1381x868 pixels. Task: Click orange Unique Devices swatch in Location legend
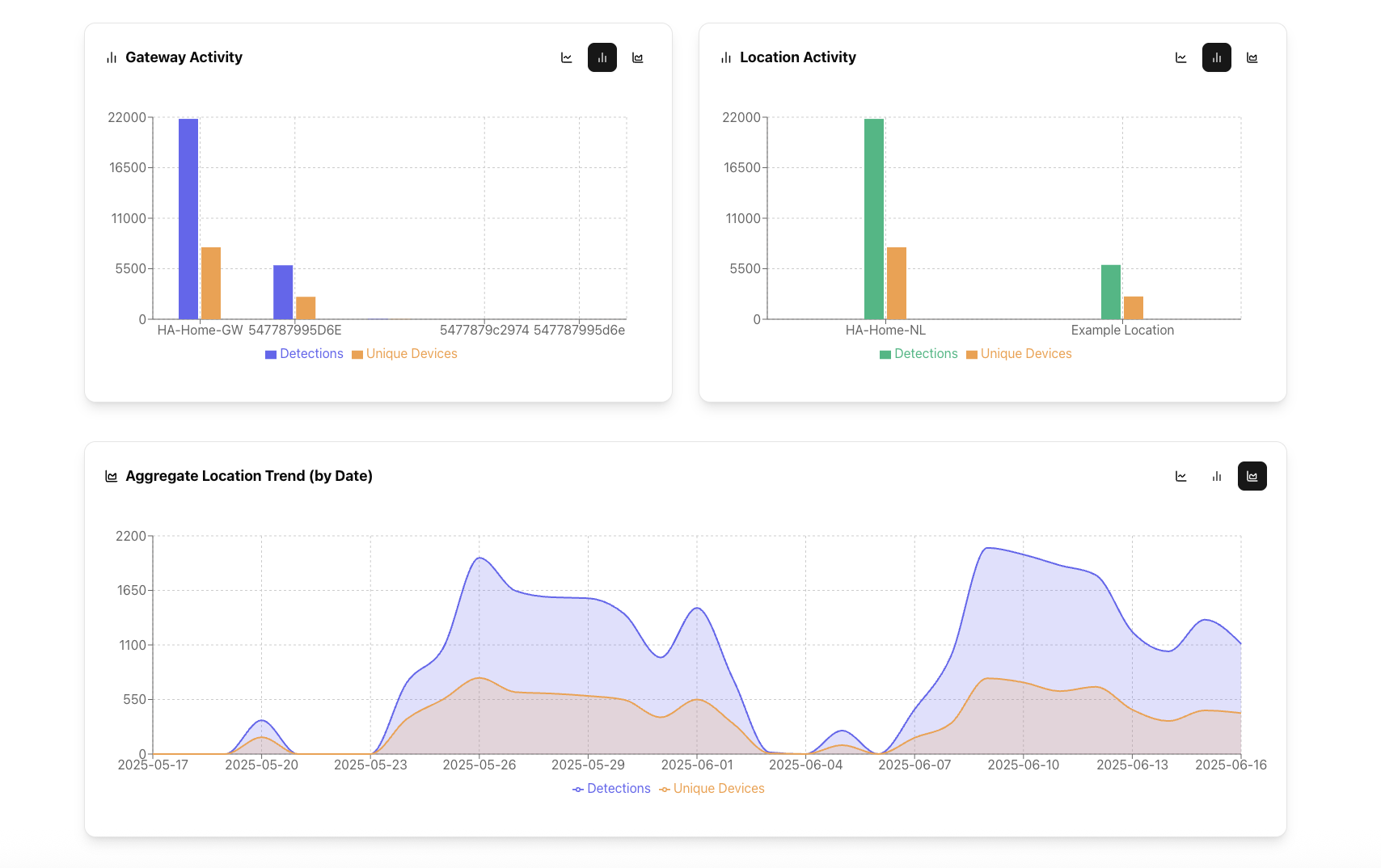(972, 355)
